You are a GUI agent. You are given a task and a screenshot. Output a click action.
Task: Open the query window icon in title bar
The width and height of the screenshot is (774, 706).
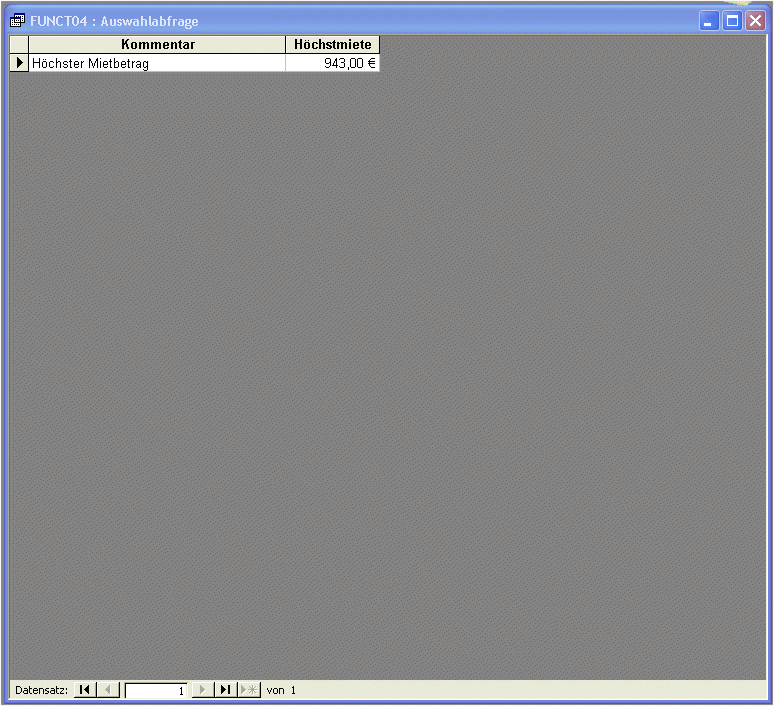[17, 21]
